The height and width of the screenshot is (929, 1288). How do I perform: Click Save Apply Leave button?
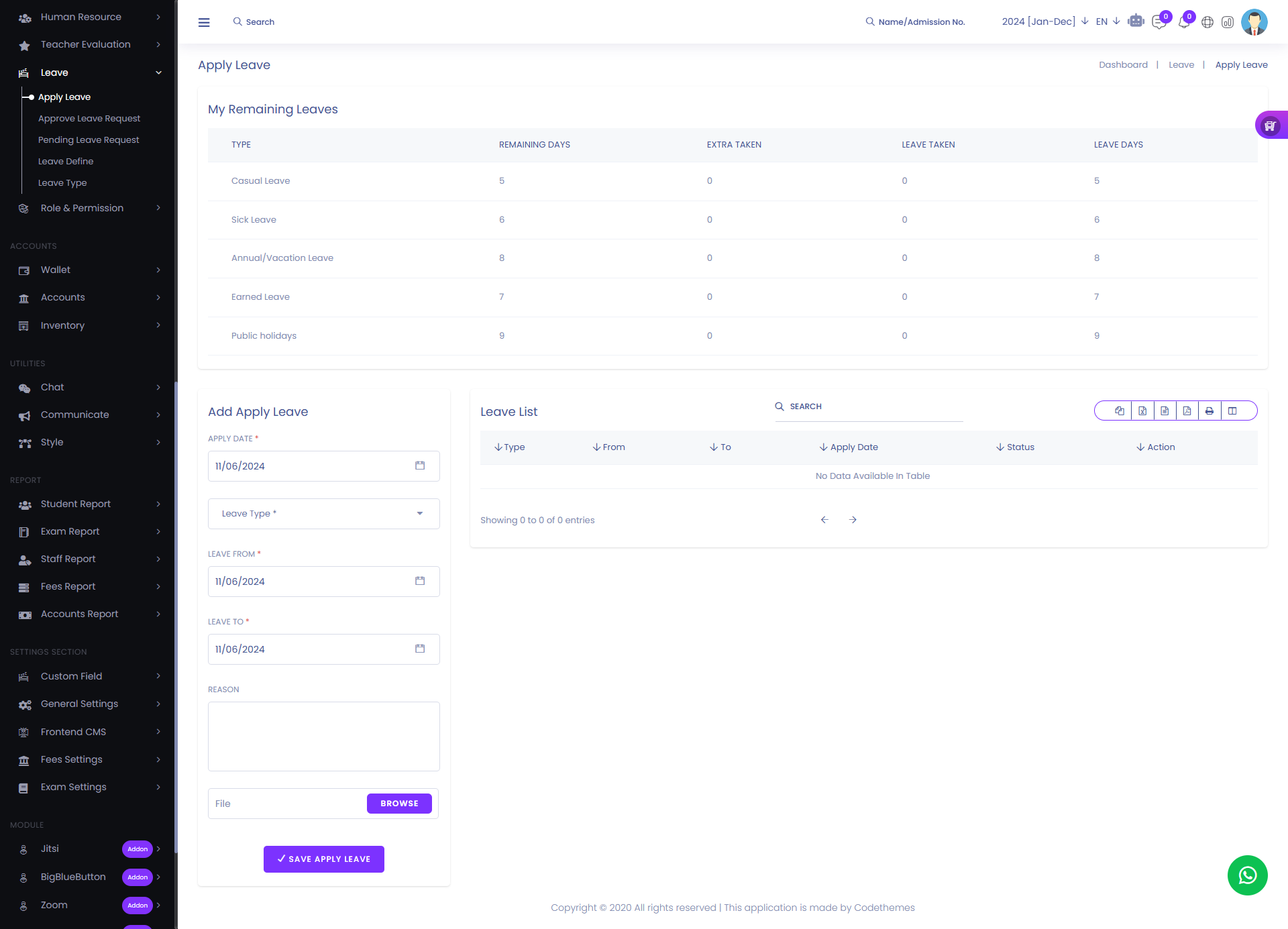coord(323,859)
